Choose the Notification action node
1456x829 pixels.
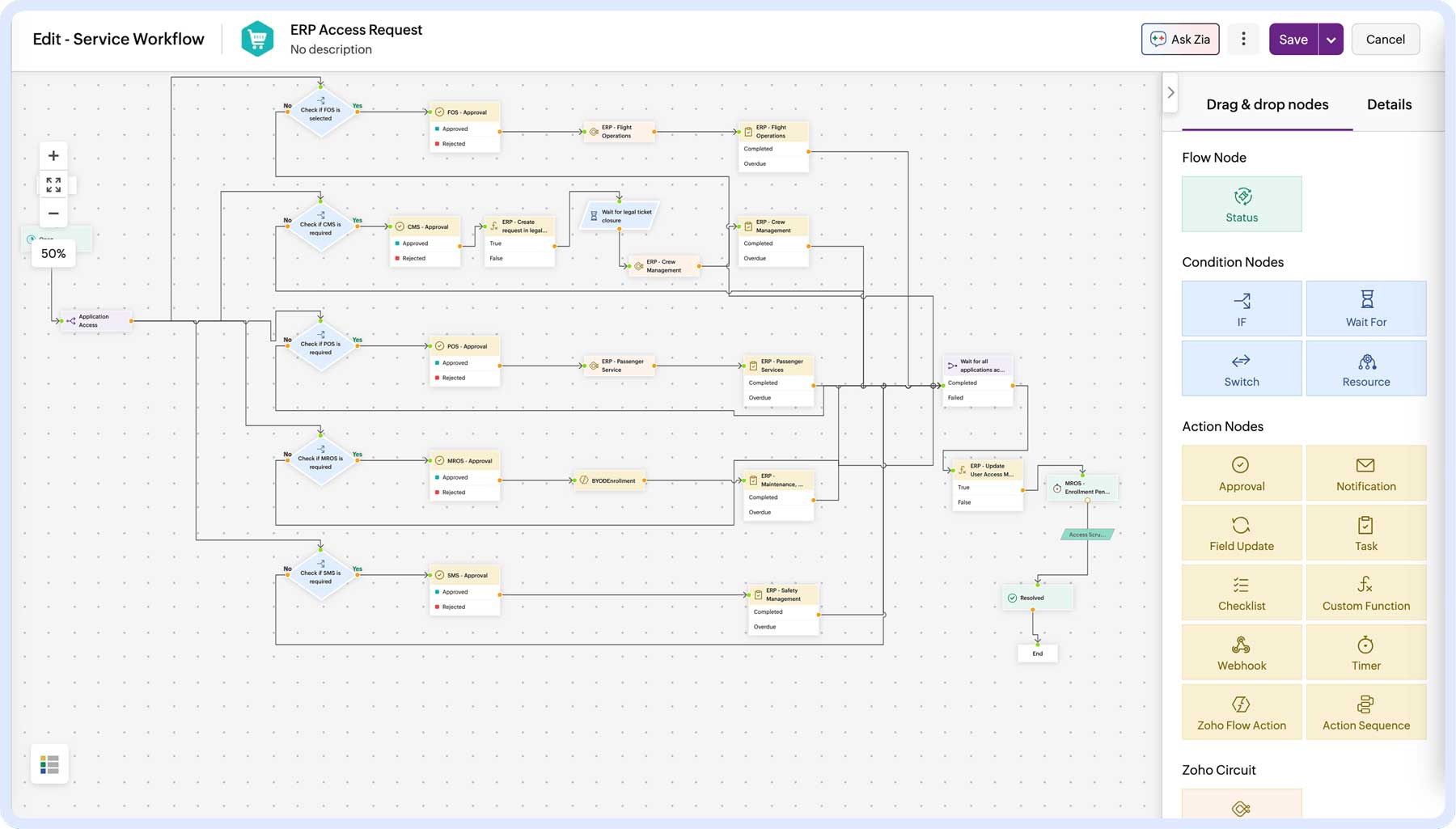tap(1366, 473)
